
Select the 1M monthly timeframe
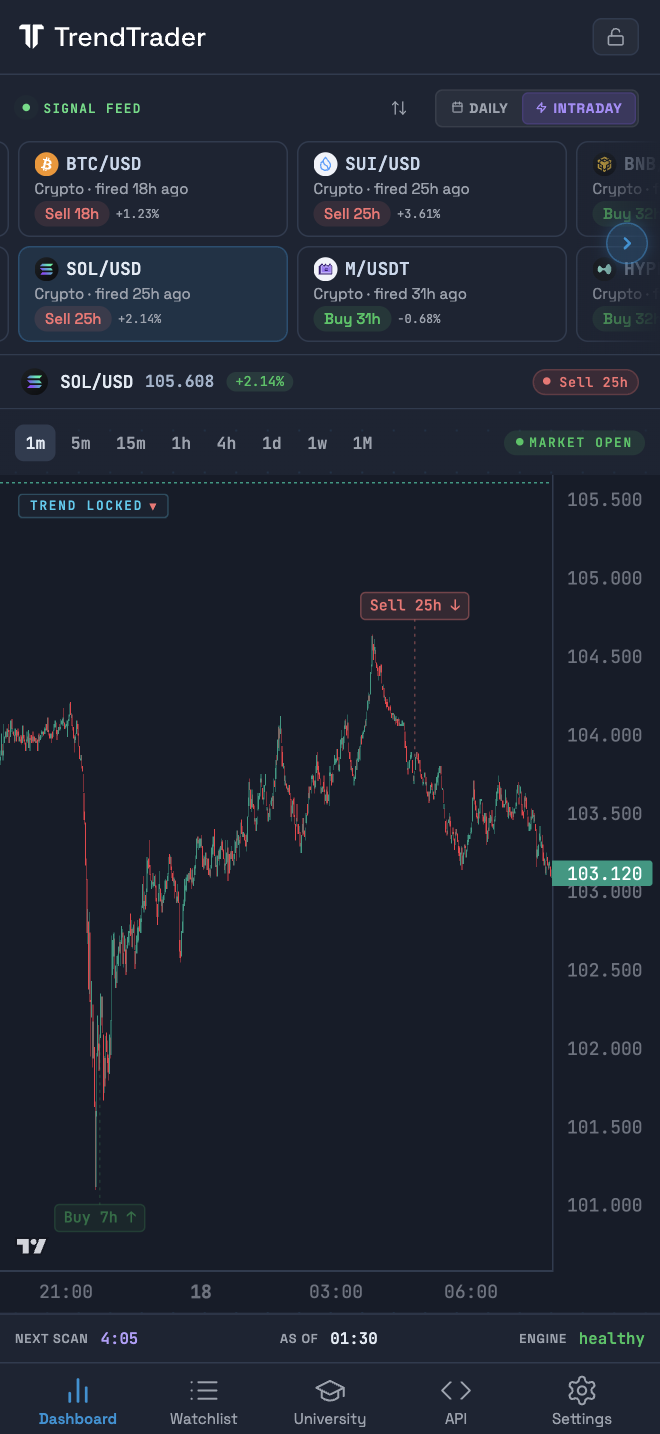pyautogui.click(x=363, y=443)
